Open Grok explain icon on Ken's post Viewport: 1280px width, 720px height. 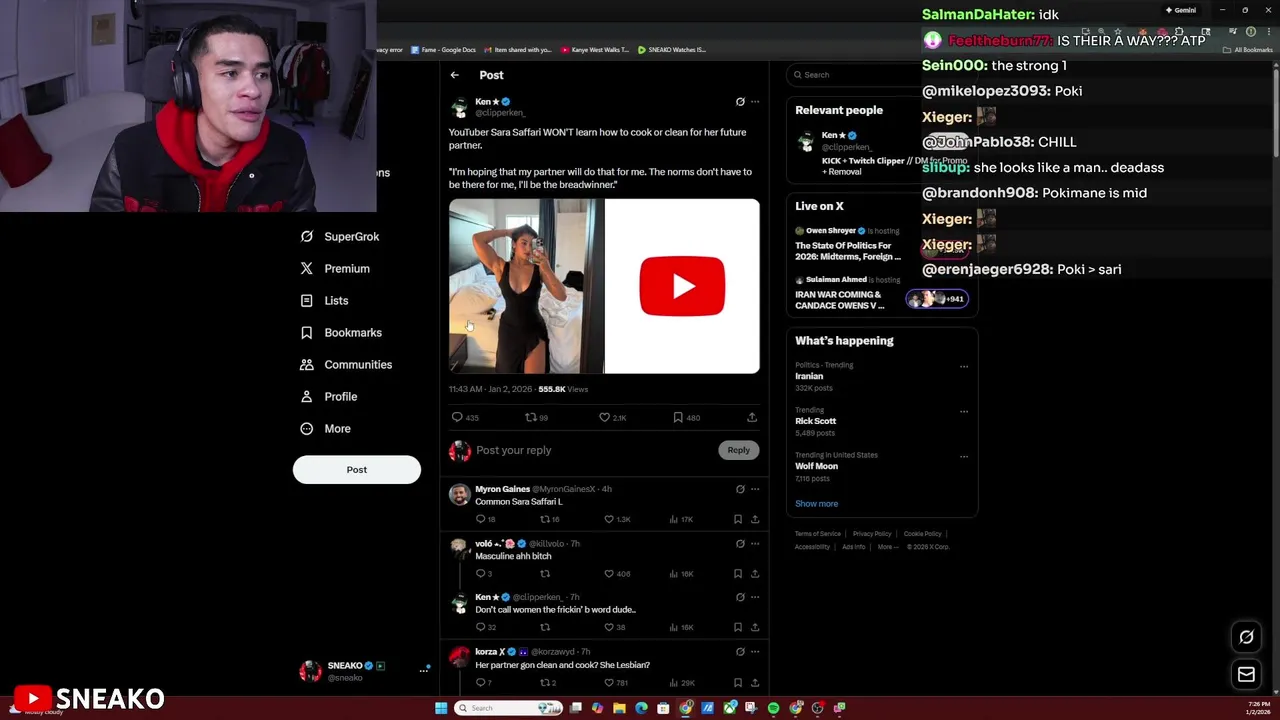click(x=740, y=102)
